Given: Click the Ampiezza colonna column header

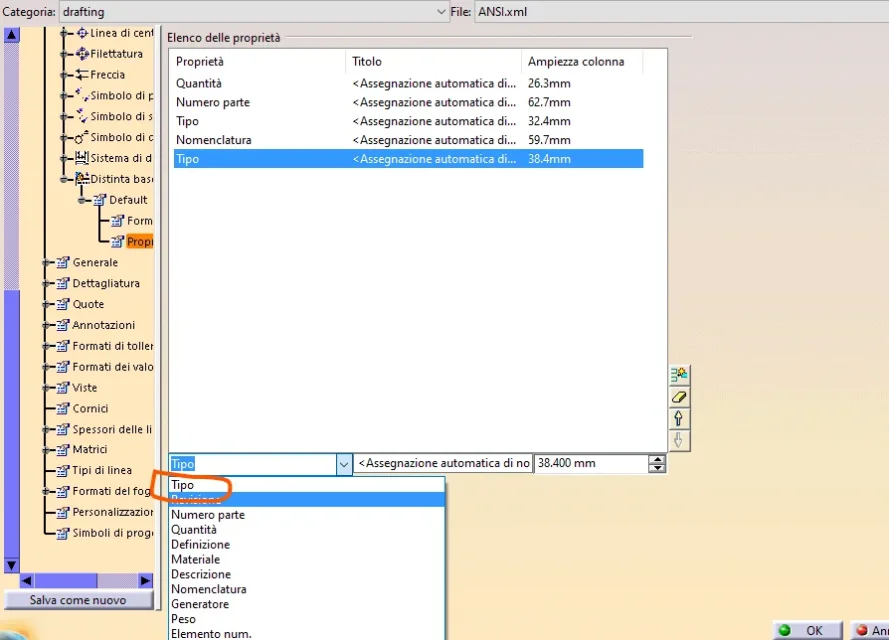Looking at the screenshot, I should pyautogui.click(x=582, y=61).
